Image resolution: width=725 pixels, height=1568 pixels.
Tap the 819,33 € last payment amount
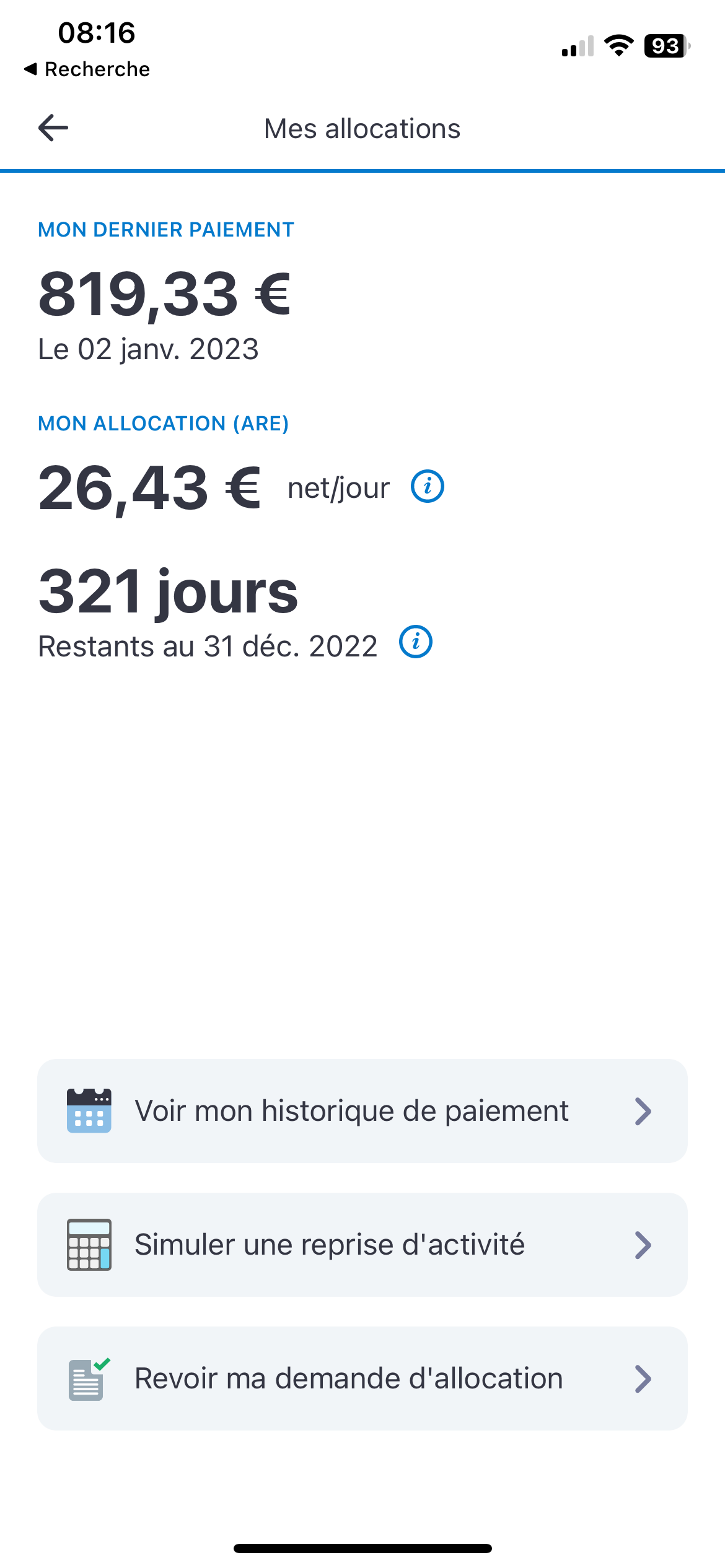pyautogui.click(x=165, y=294)
